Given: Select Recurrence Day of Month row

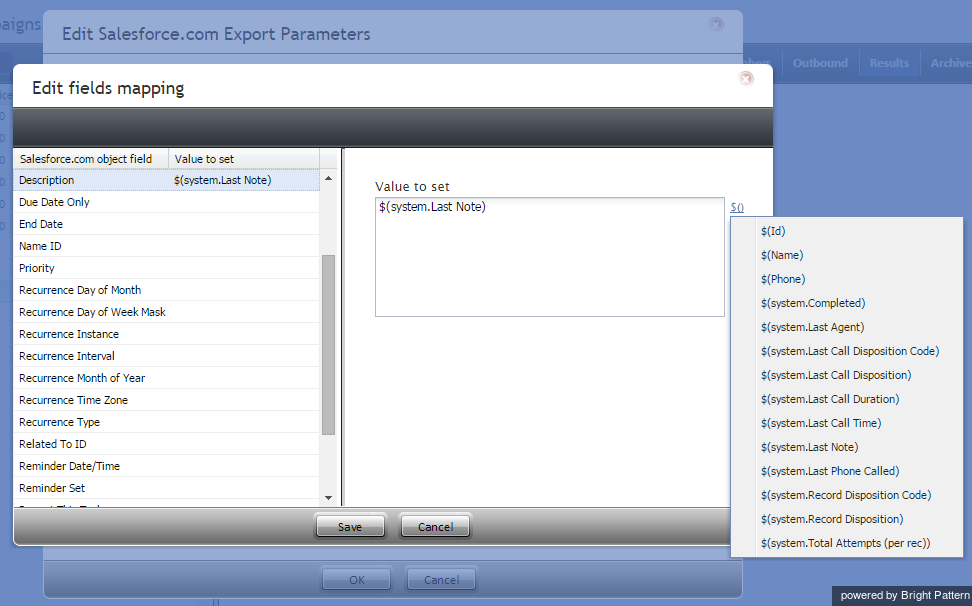Looking at the screenshot, I should pyautogui.click(x=166, y=290).
